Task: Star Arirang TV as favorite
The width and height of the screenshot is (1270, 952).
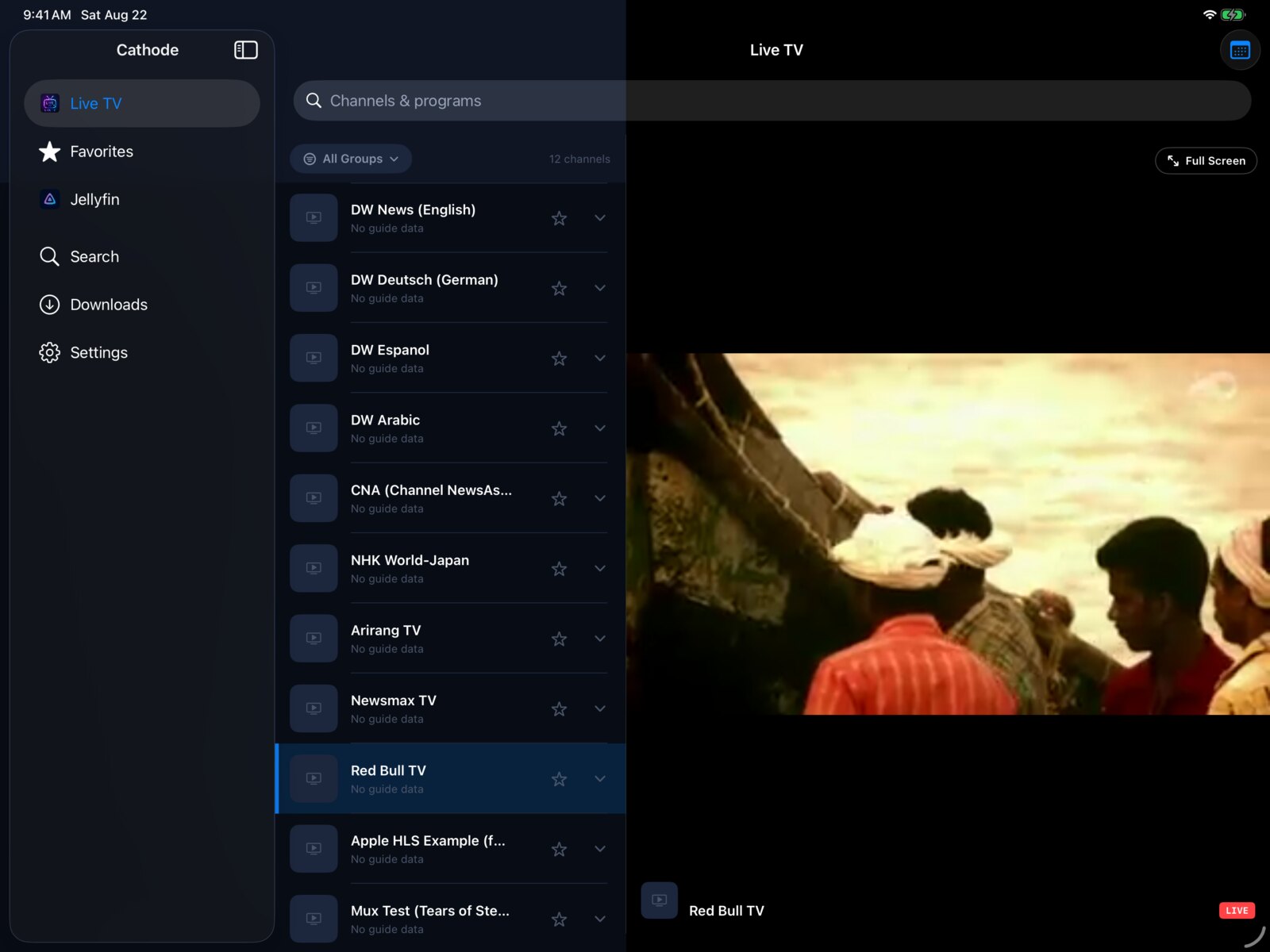Action: (x=559, y=639)
